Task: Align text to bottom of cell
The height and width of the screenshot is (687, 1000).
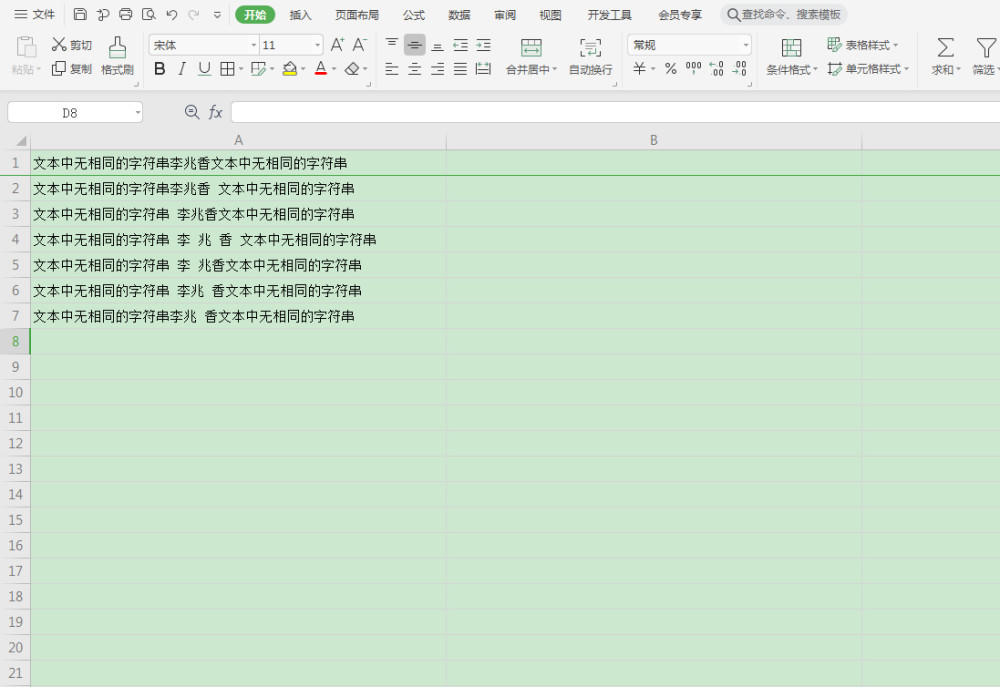Action: (x=438, y=45)
